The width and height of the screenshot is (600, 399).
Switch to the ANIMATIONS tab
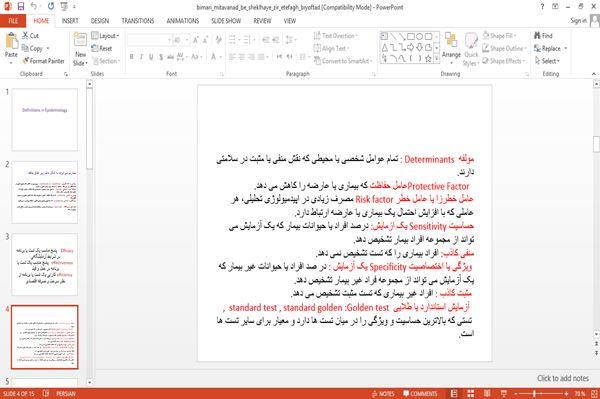183,21
